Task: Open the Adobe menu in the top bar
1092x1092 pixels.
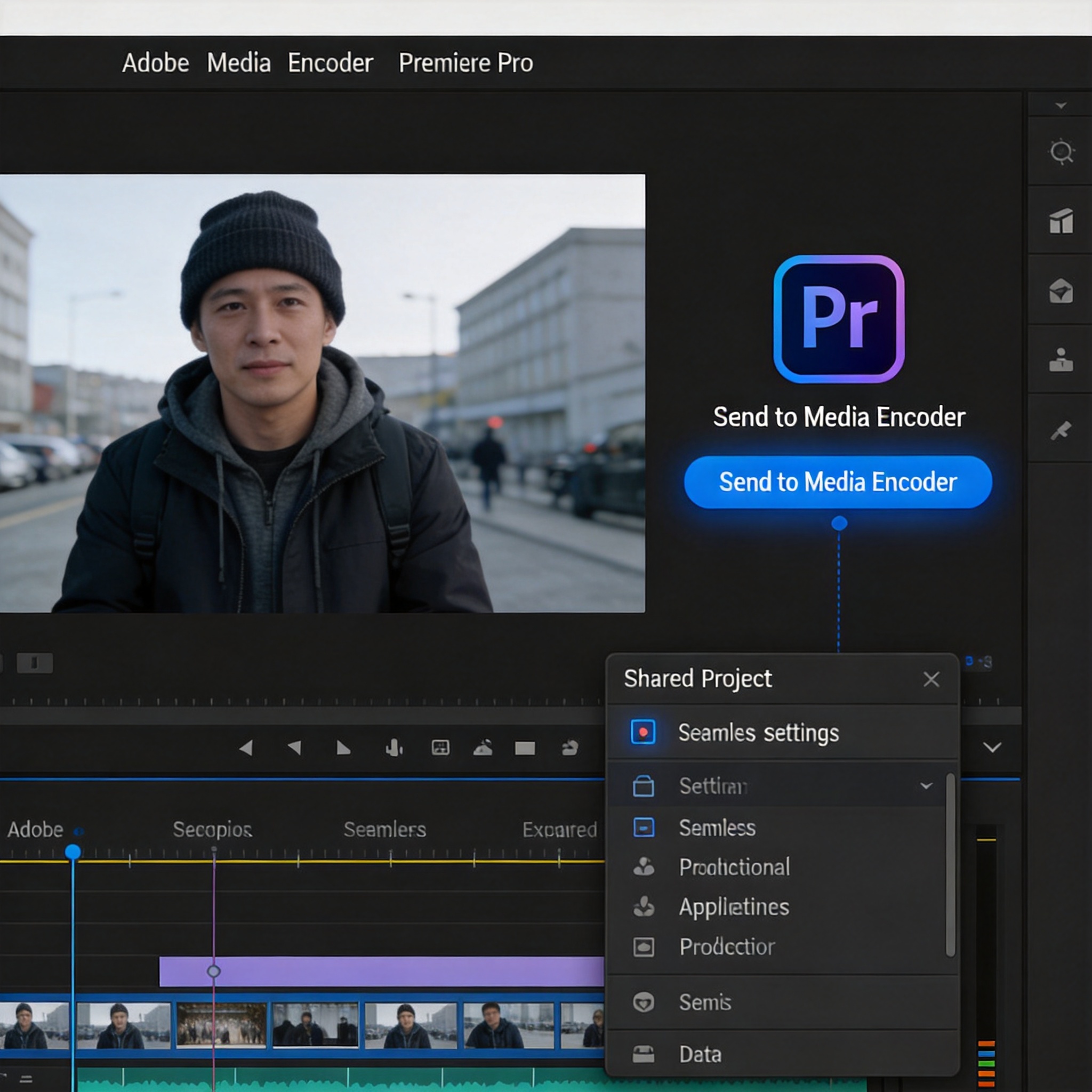Action: coord(156,63)
